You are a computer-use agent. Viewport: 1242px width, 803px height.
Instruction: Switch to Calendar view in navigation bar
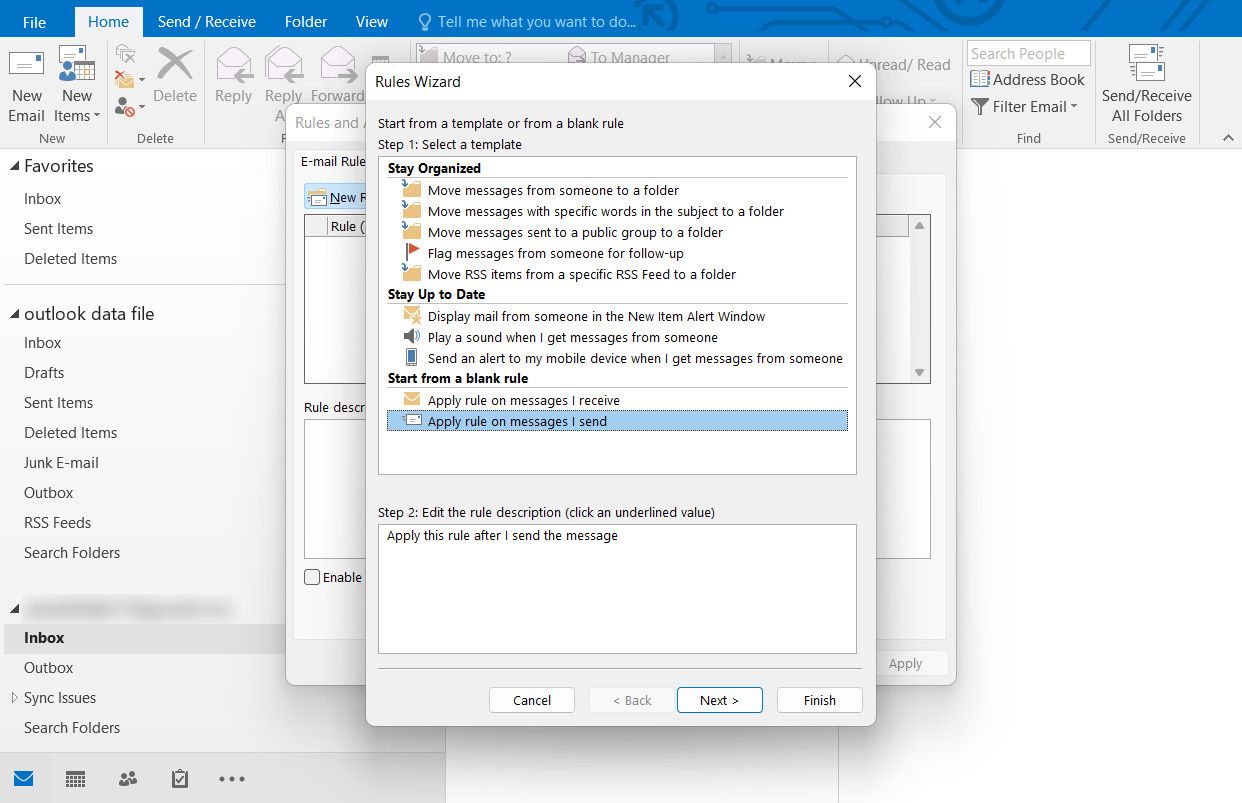coord(75,779)
